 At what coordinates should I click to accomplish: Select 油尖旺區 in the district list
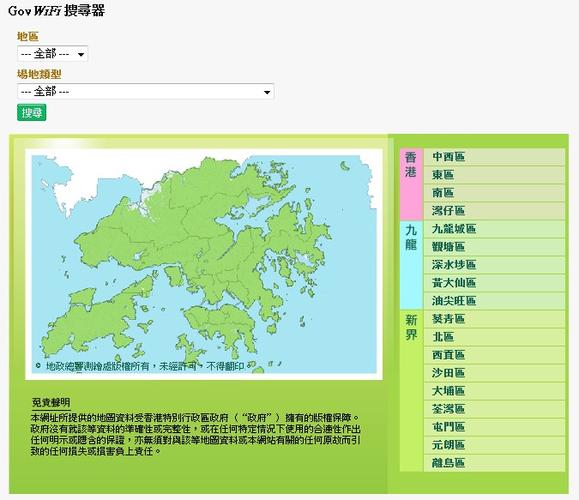494,301
